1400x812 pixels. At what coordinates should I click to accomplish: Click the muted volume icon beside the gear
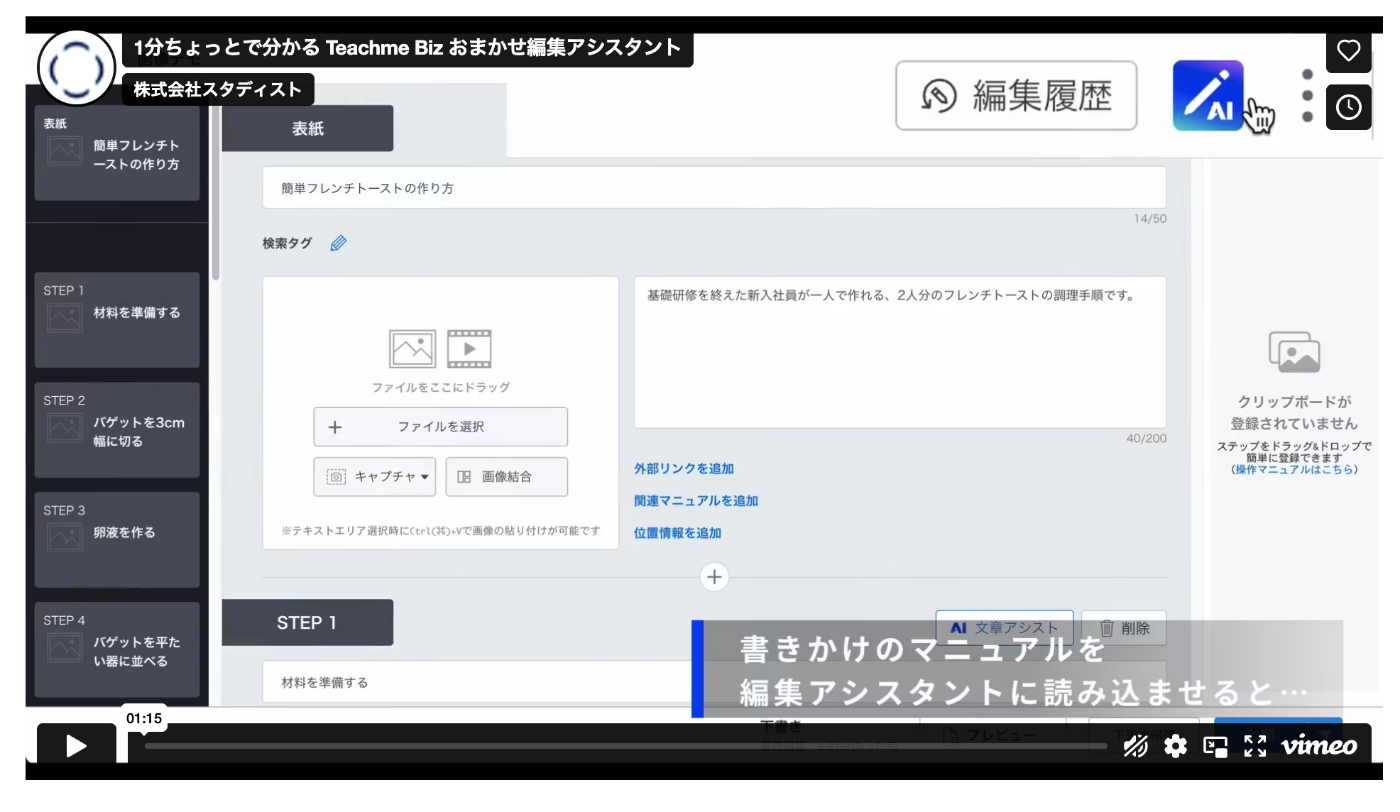(x=1135, y=746)
